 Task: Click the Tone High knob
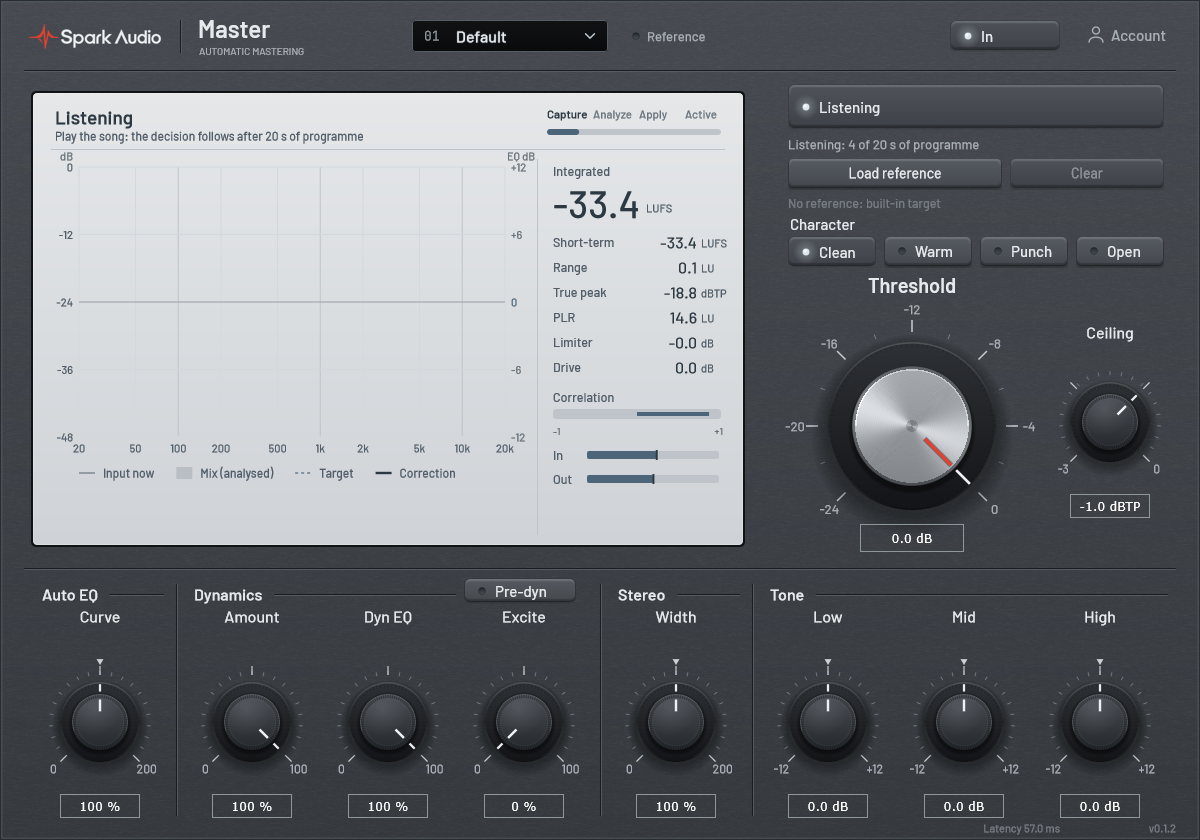point(1100,720)
